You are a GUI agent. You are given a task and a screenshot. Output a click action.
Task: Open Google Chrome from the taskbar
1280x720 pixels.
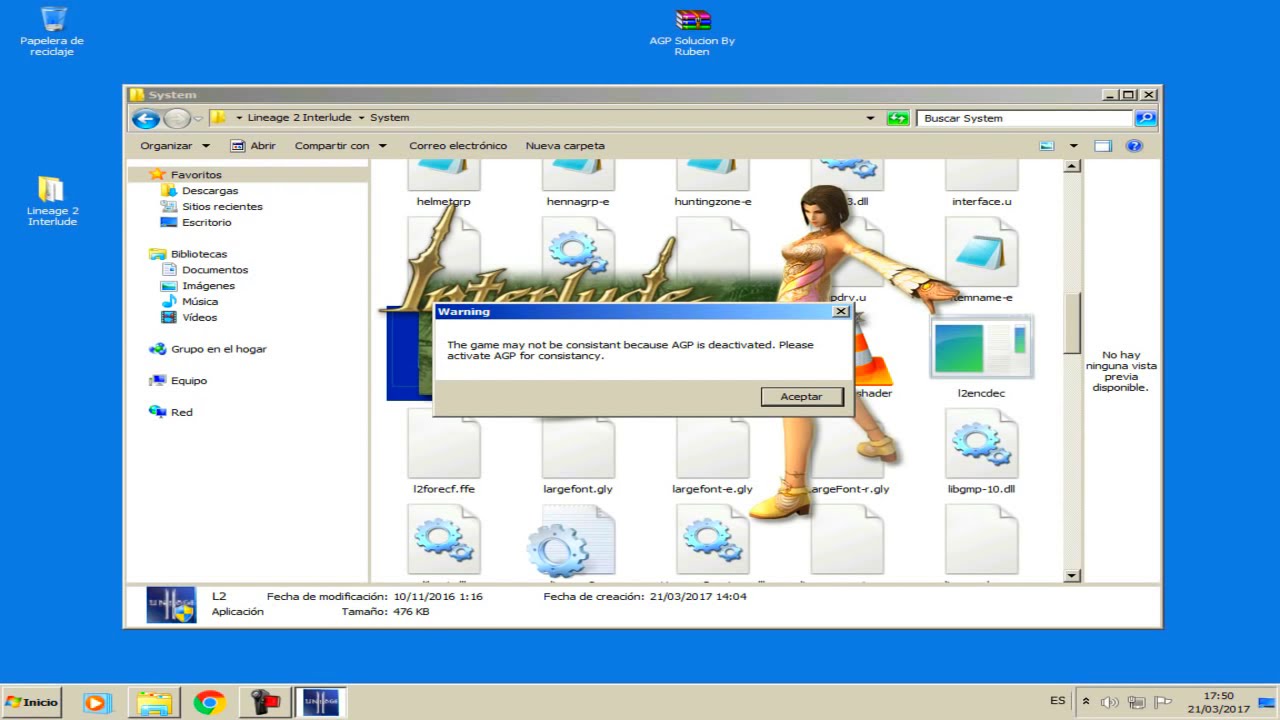[x=209, y=703]
